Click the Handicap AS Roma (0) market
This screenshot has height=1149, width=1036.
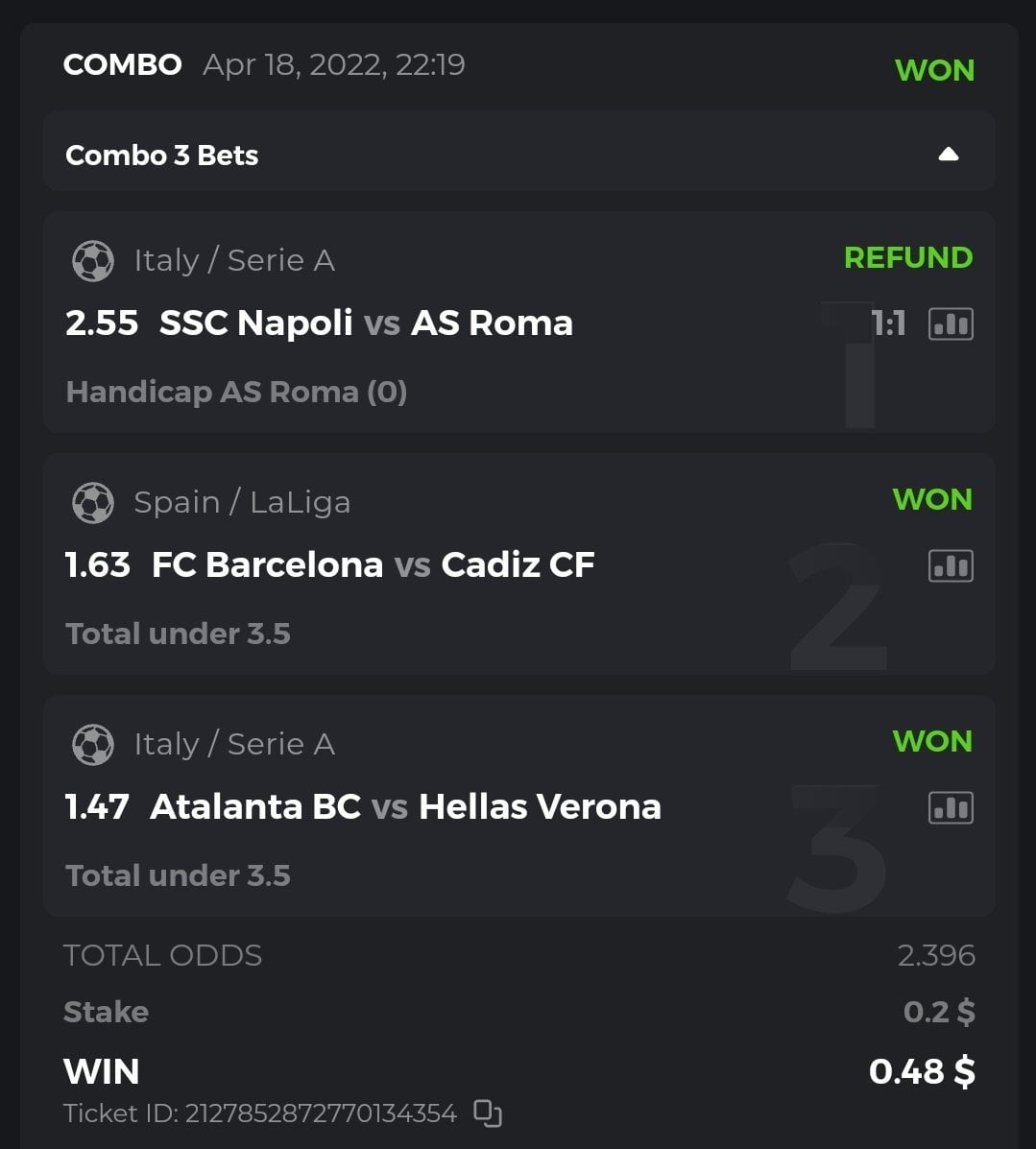[236, 393]
